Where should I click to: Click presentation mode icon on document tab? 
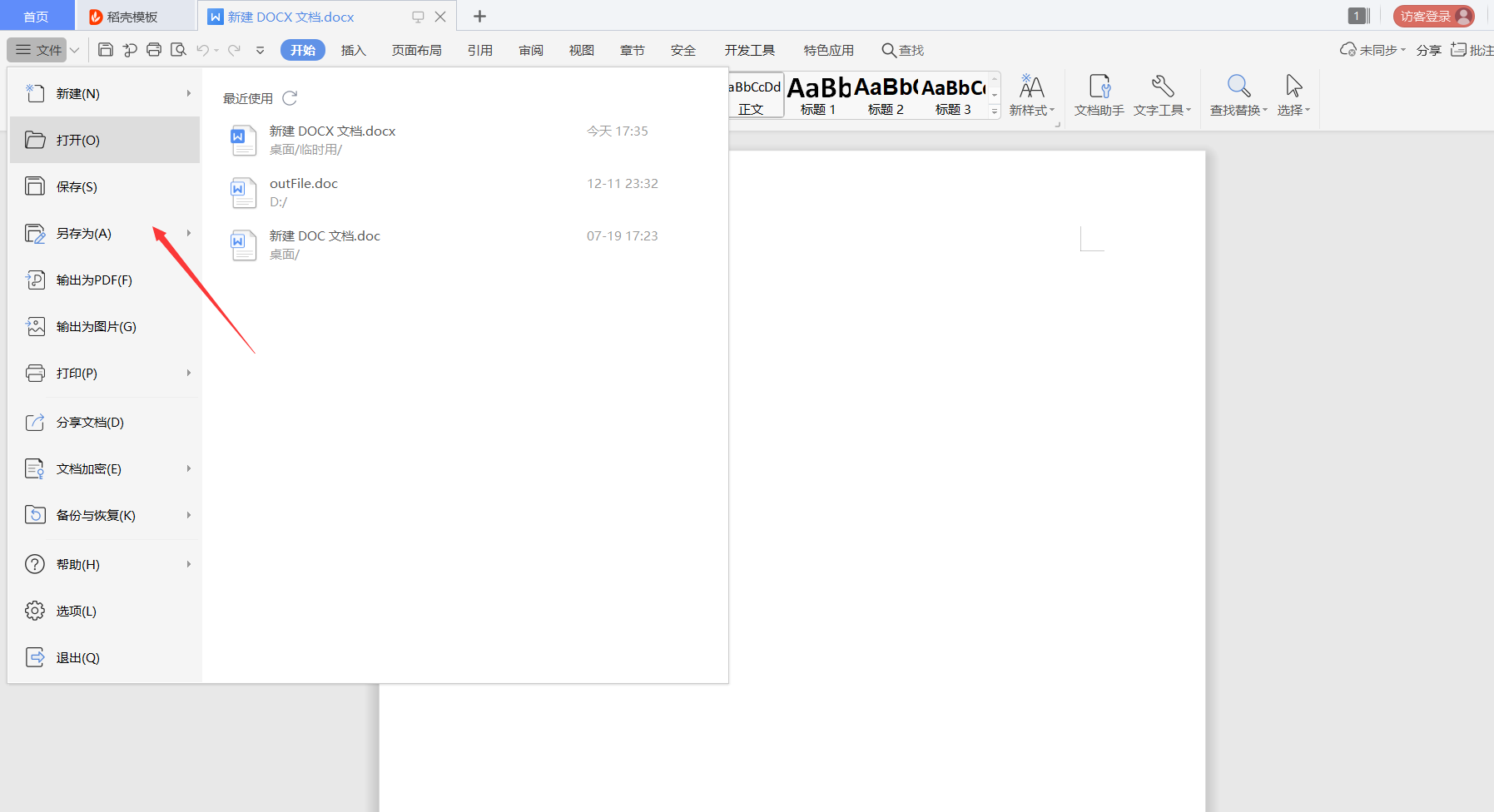[418, 17]
